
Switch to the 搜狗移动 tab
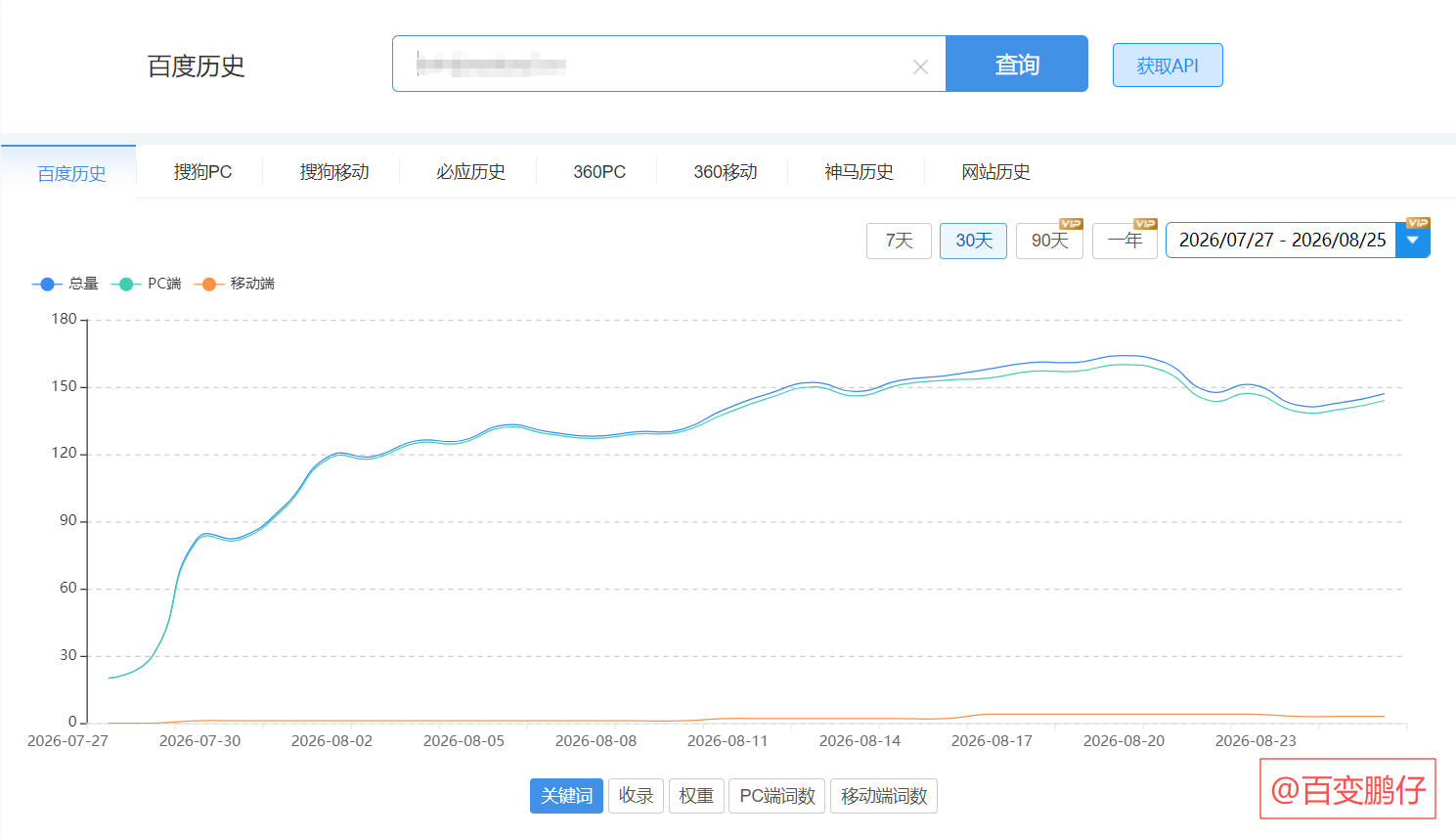tap(334, 172)
